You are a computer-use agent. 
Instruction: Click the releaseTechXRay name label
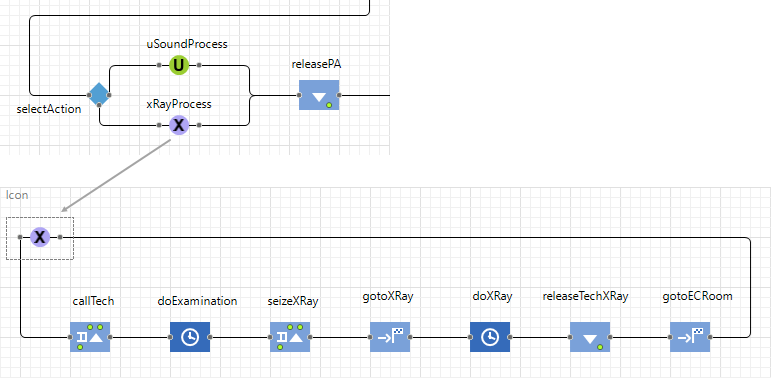tap(586, 296)
